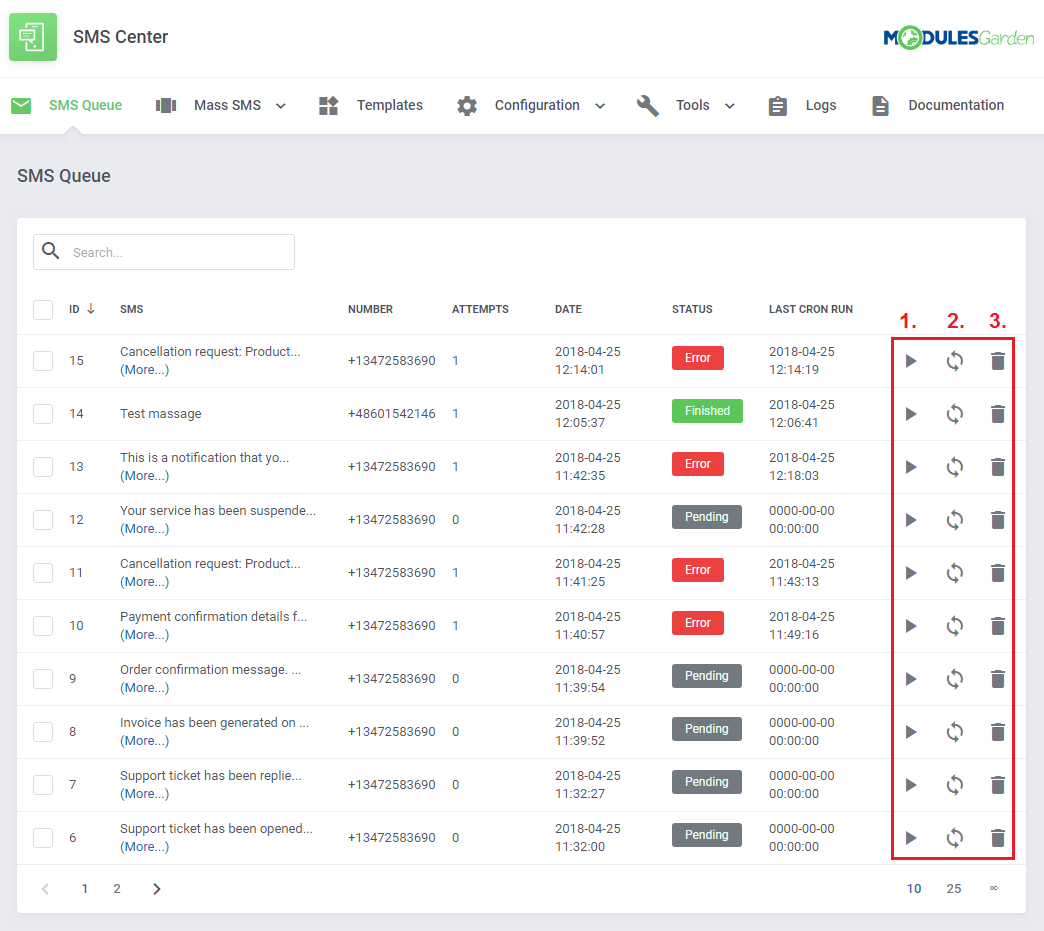This screenshot has height=931, width=1044.
Task: Show 10 entries per page
Action: point(914,888)
